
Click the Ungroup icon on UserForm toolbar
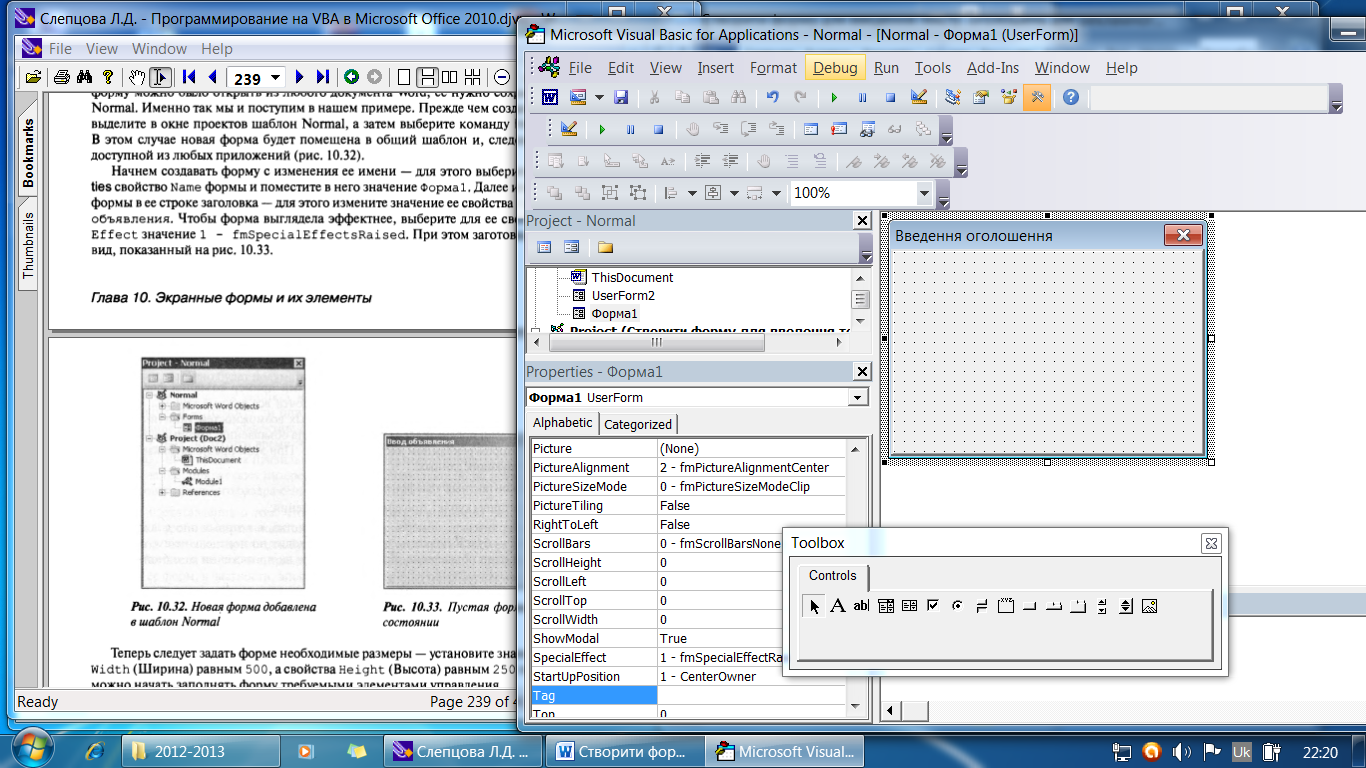[638, 193]
